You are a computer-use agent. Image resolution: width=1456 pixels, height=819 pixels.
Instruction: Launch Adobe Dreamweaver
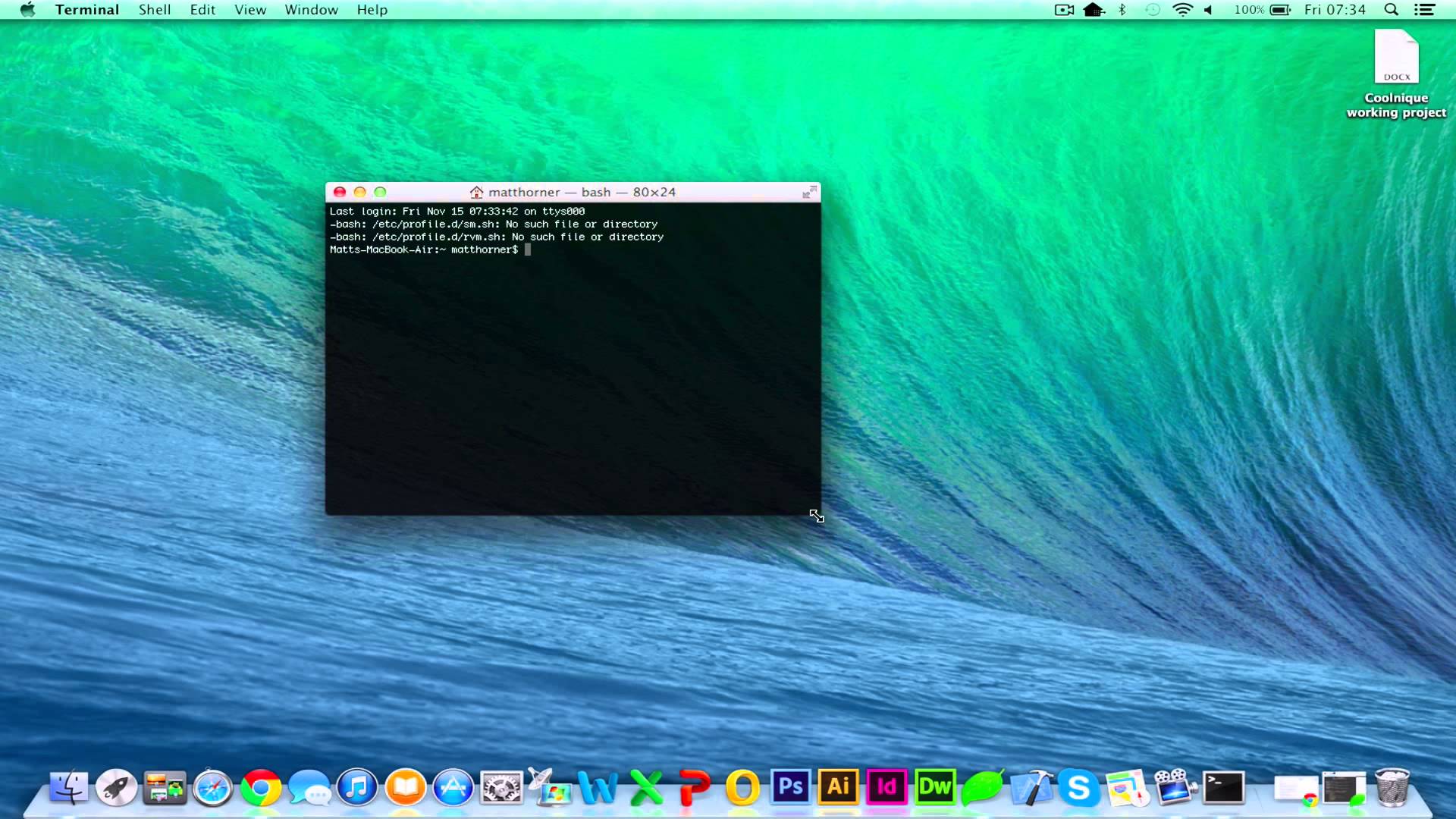(x=935, y=788)
